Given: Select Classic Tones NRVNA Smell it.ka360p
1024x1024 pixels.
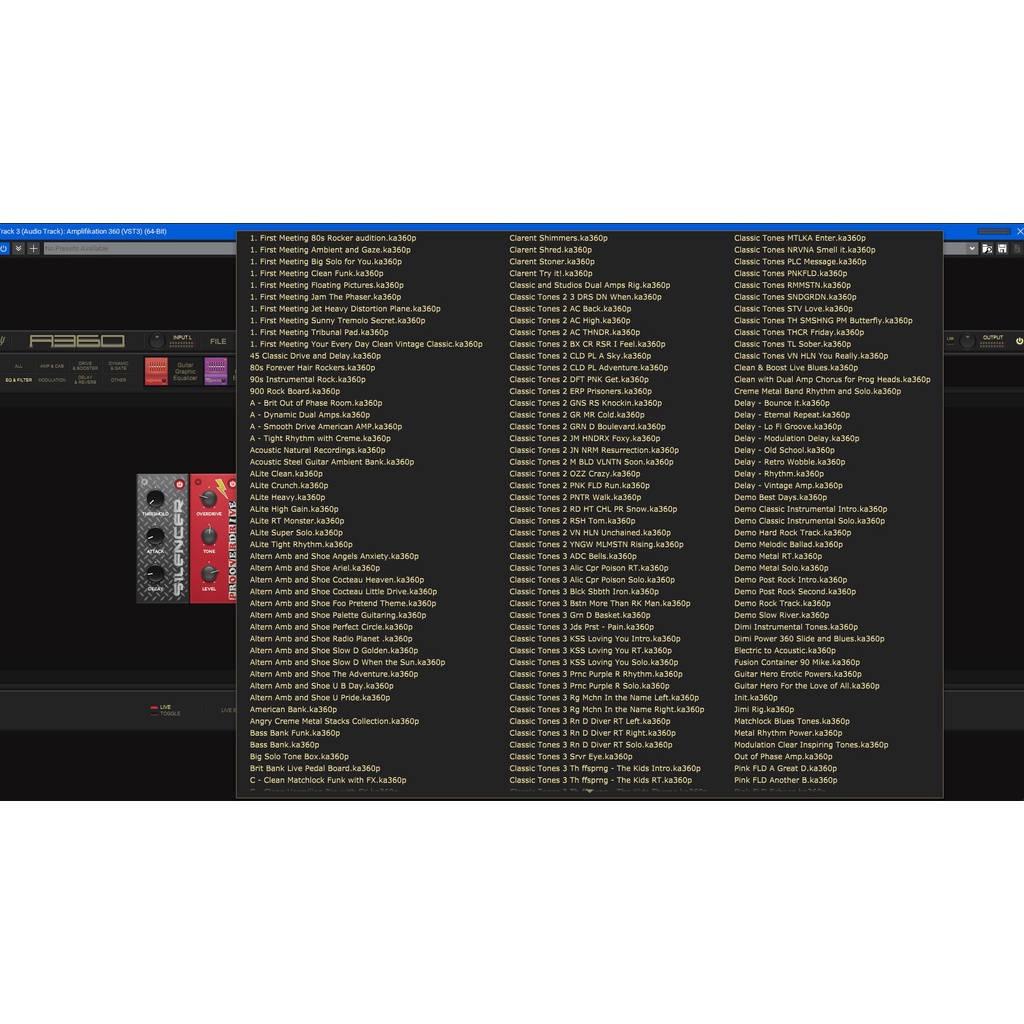Looking at the screenshot, I should tap(805, 250).
